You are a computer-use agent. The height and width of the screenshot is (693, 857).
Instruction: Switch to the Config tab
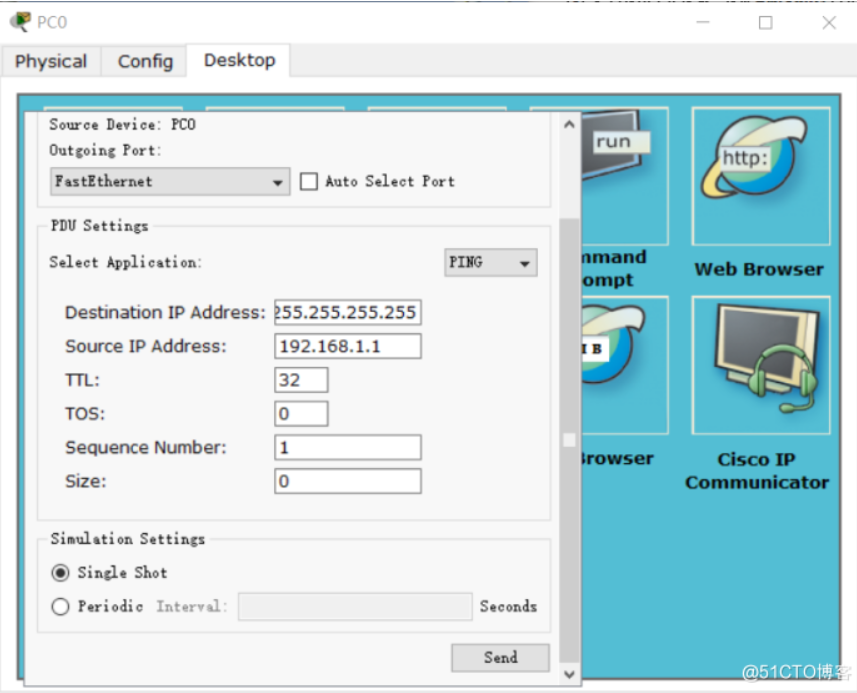[145, 61]
